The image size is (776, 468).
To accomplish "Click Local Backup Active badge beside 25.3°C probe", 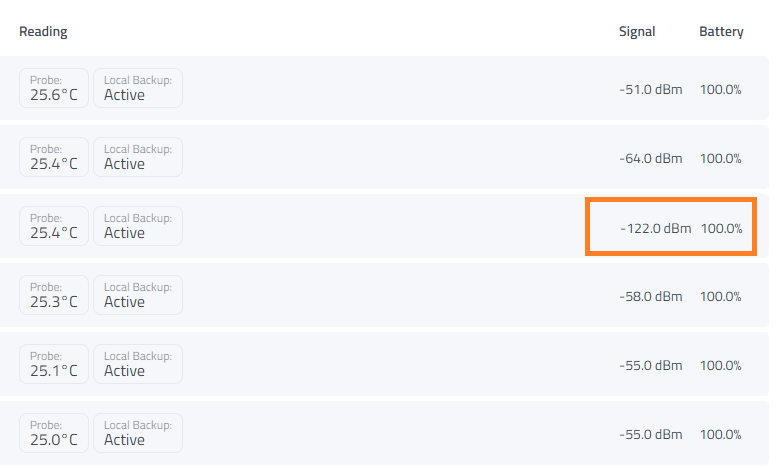I will (138, 295).
